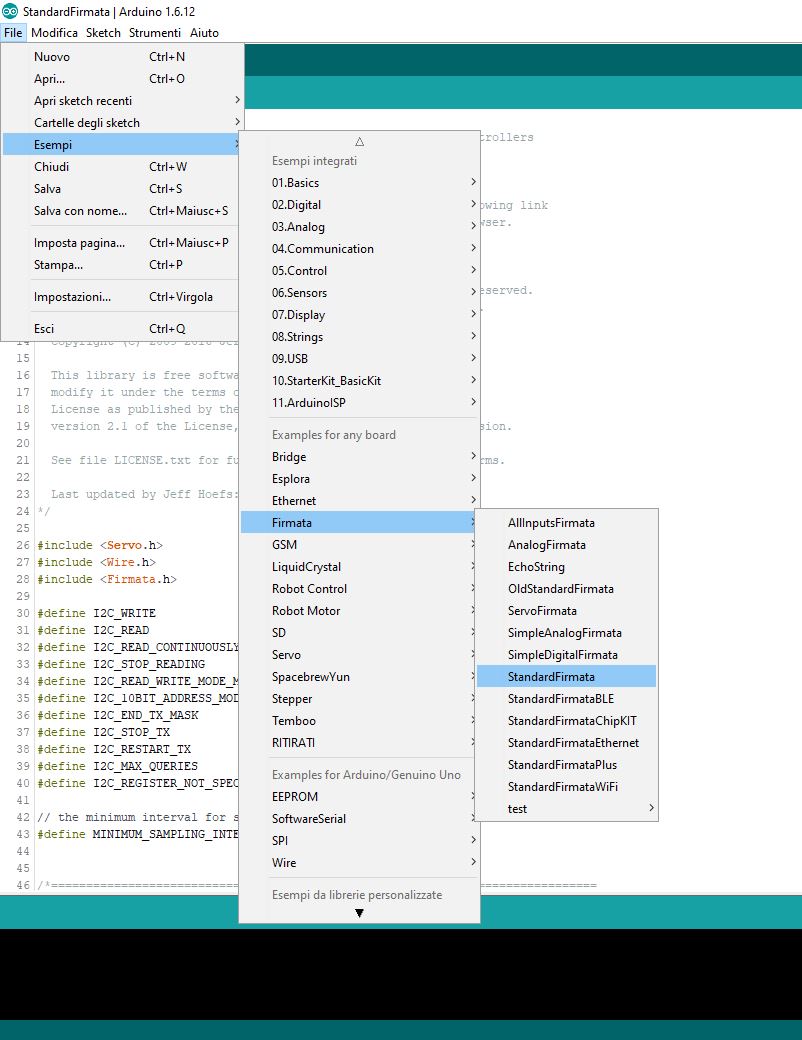Expand the 02.Digital examples
The image size is (802, 1040).
coord(360,205)
